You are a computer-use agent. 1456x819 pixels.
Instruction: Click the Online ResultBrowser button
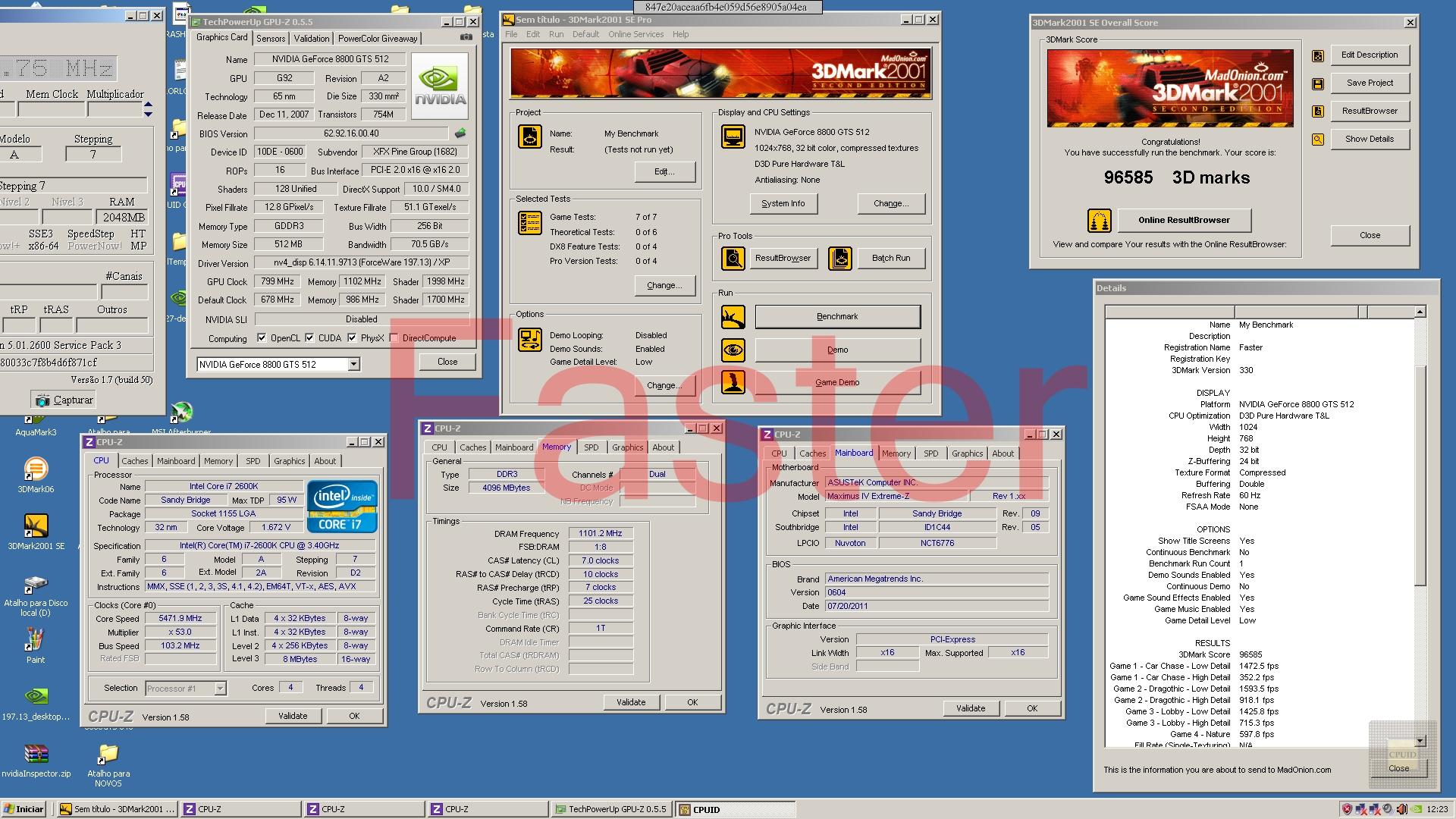[1184, 221]
